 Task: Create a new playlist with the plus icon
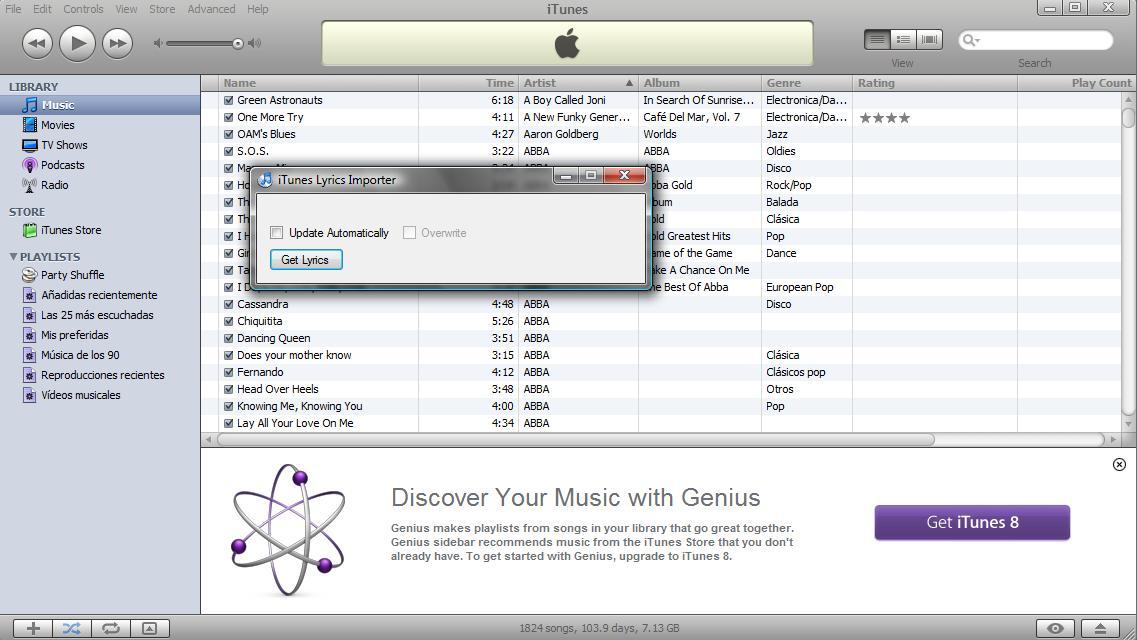(x=31, y=628)
